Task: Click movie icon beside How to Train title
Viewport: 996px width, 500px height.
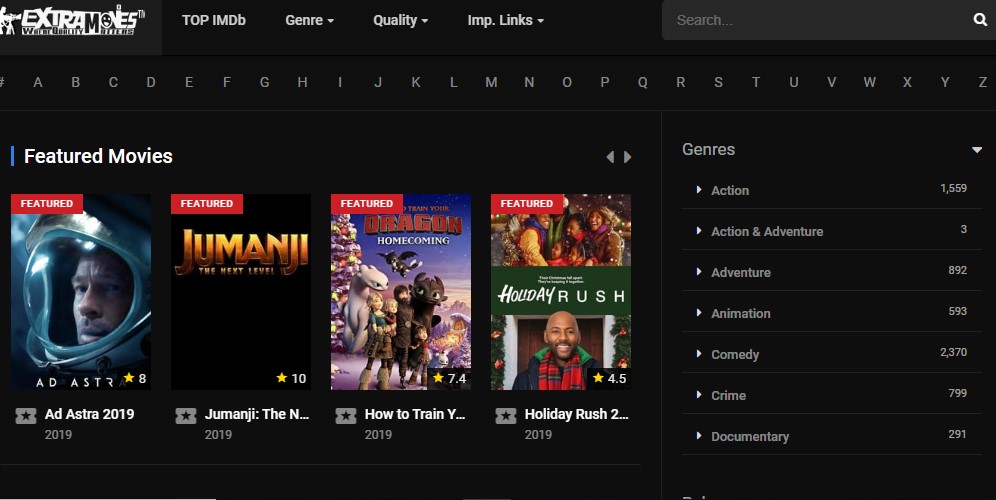Action: (x=346, y=416)
